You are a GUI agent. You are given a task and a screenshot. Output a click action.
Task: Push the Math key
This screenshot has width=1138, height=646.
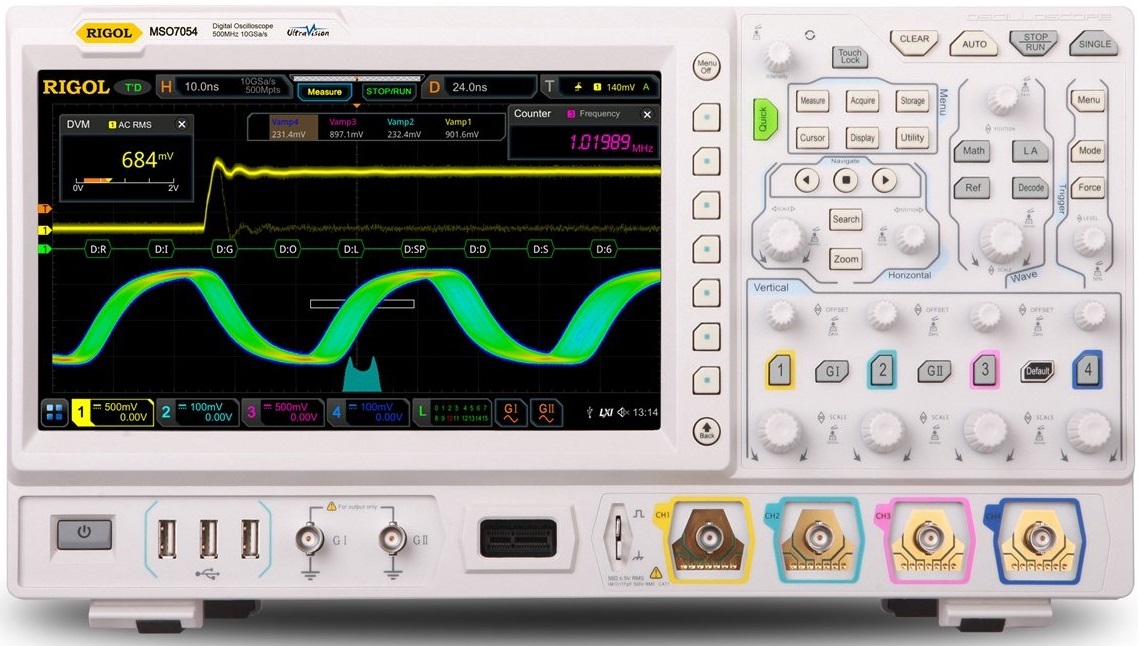point(973,151)
